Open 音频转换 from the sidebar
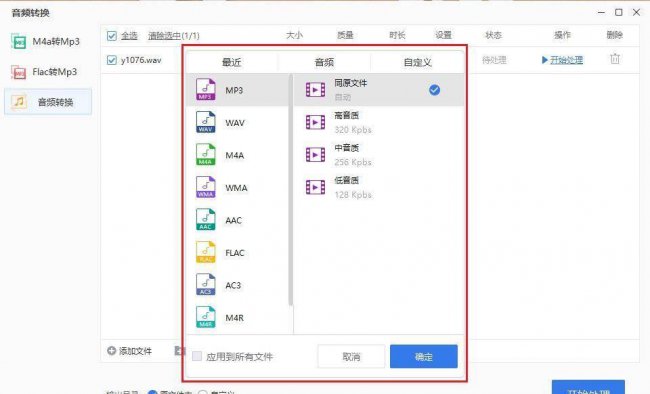This screenshot has width=650, height=394. pyautogui.click(x=48, y=102)
